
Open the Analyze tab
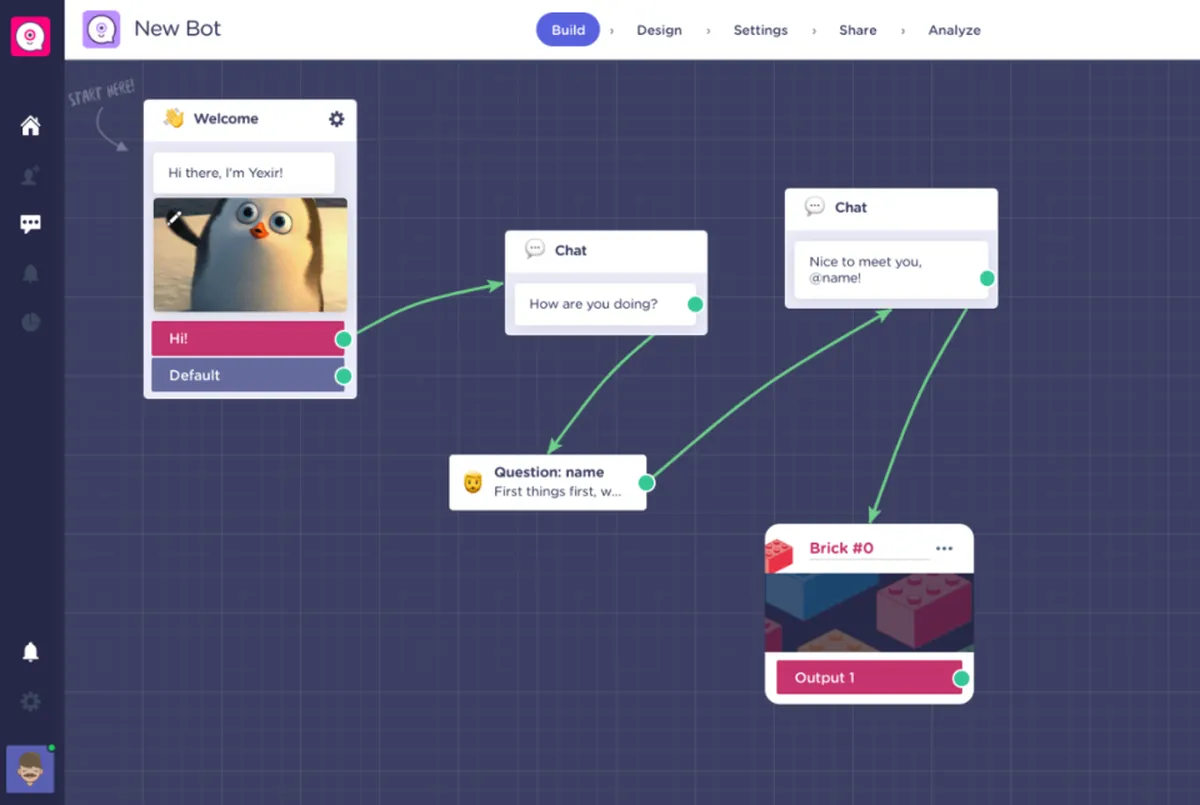(x=954, y=30)
